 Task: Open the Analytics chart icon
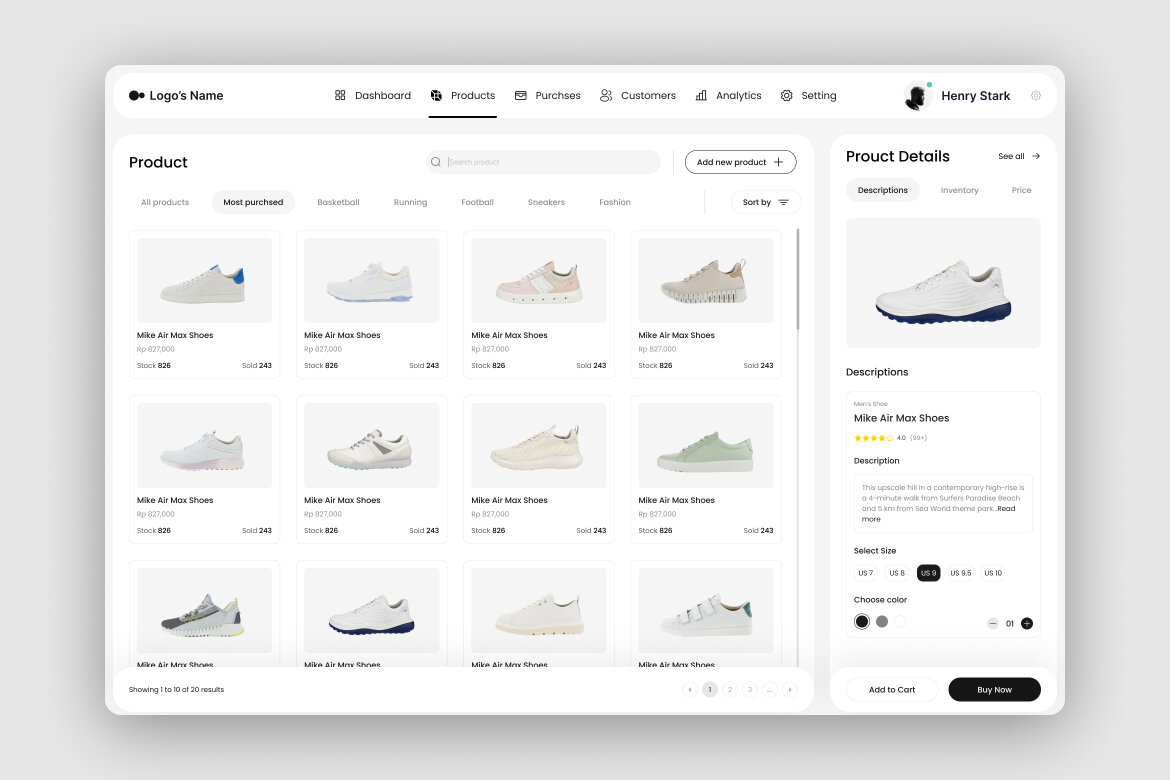coord(701,95)
